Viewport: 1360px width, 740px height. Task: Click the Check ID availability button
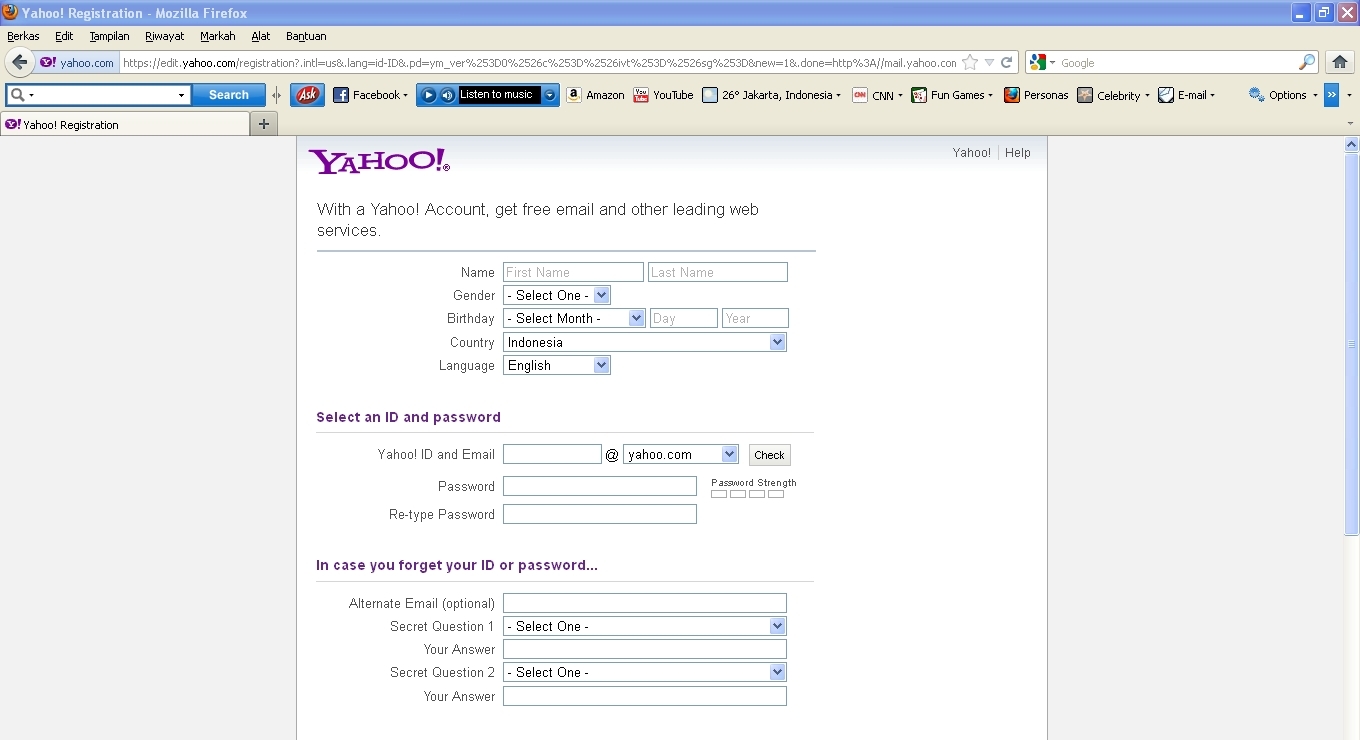769,455
